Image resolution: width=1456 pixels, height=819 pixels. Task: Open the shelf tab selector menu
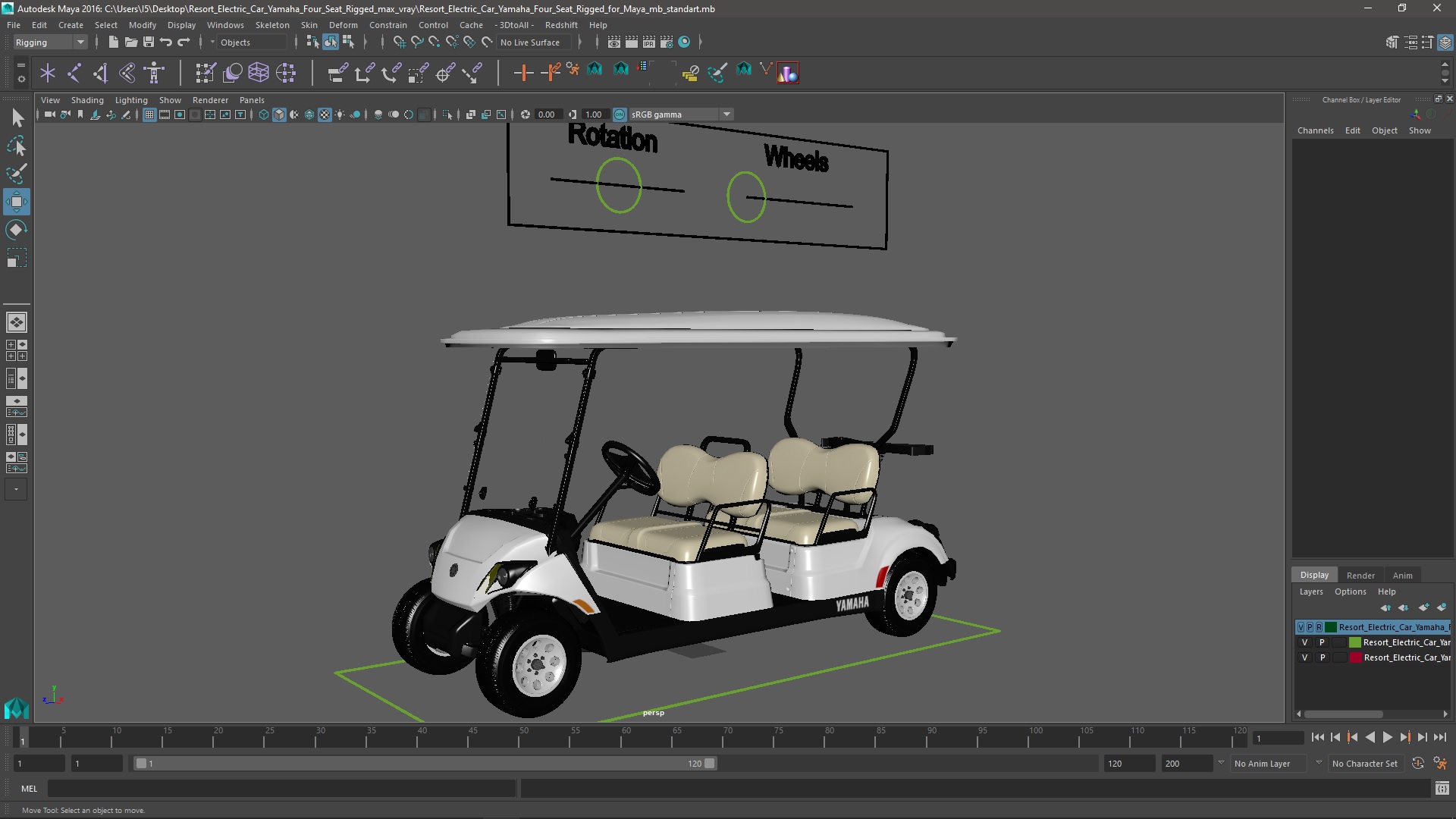(x=21, y=67)
